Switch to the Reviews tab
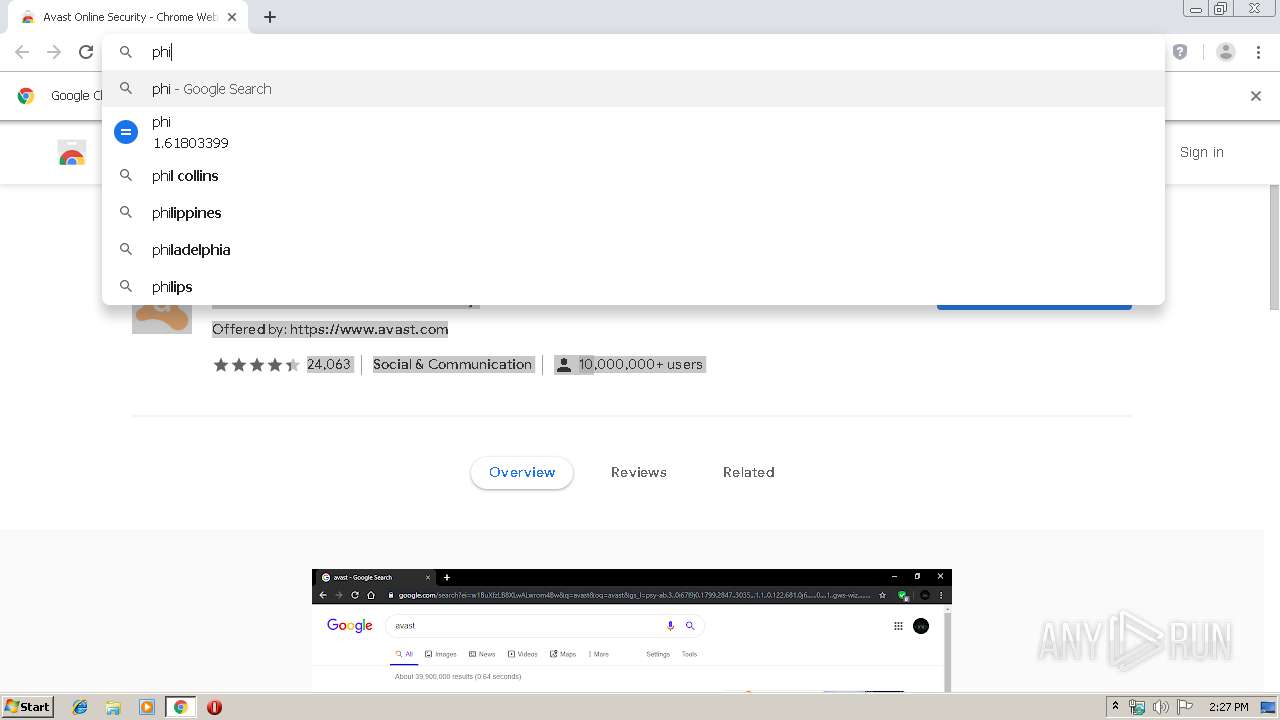1280x720 pixels. tap(639, 472)
